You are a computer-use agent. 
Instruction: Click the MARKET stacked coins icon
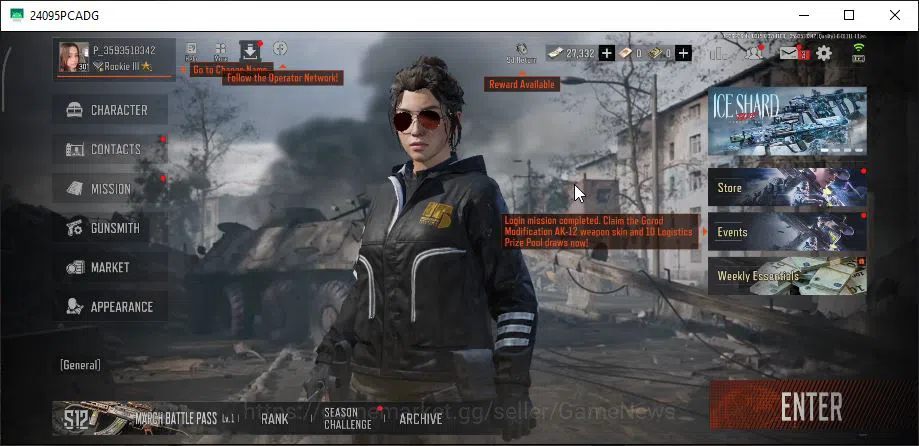pyautogui.click(x=75, y=267)
